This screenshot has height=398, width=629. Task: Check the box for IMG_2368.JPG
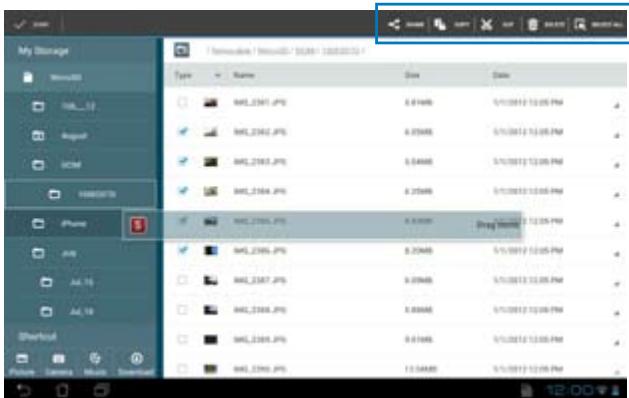183,309
